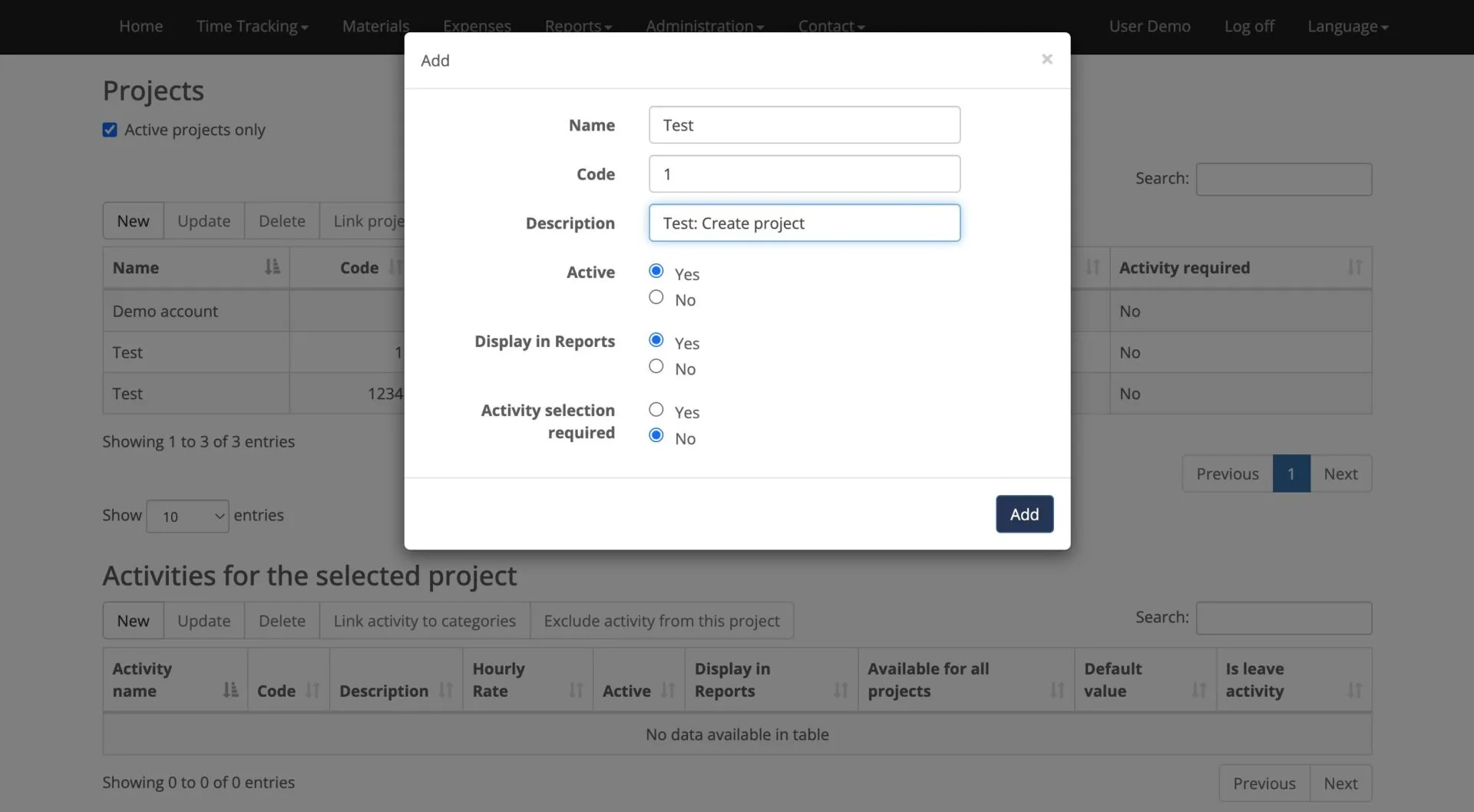Click into the Description text field
The image size is (1474, 812).
(x=804, y=223)
